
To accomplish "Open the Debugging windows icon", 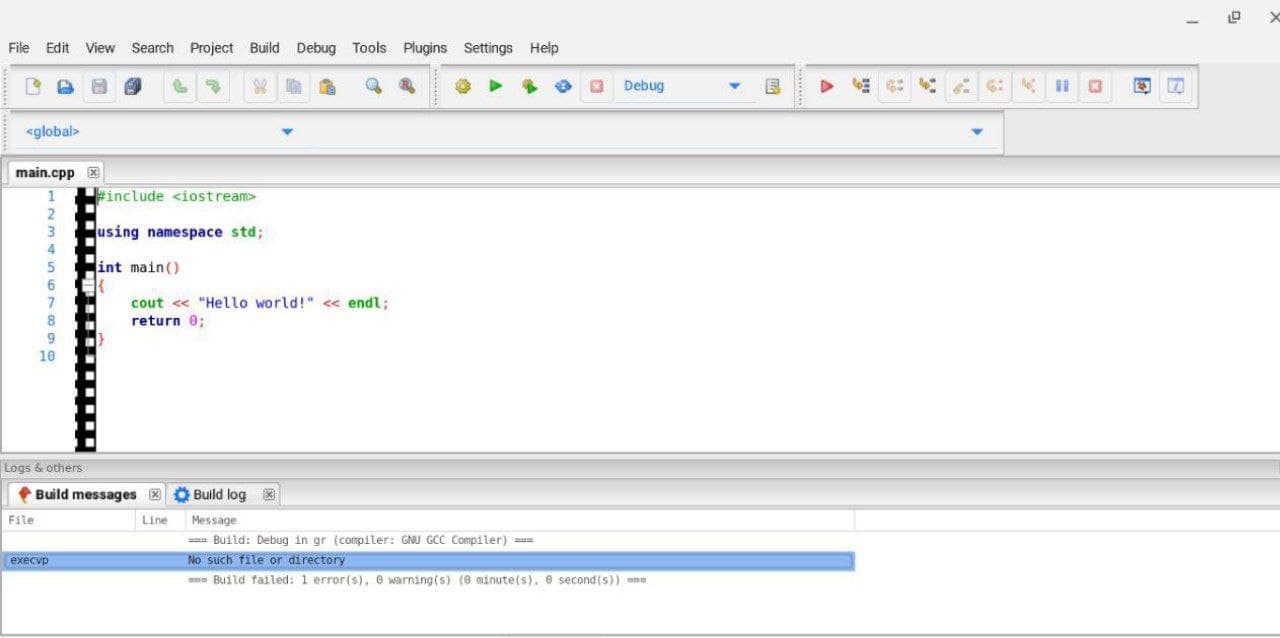I will click(1142, 86).
